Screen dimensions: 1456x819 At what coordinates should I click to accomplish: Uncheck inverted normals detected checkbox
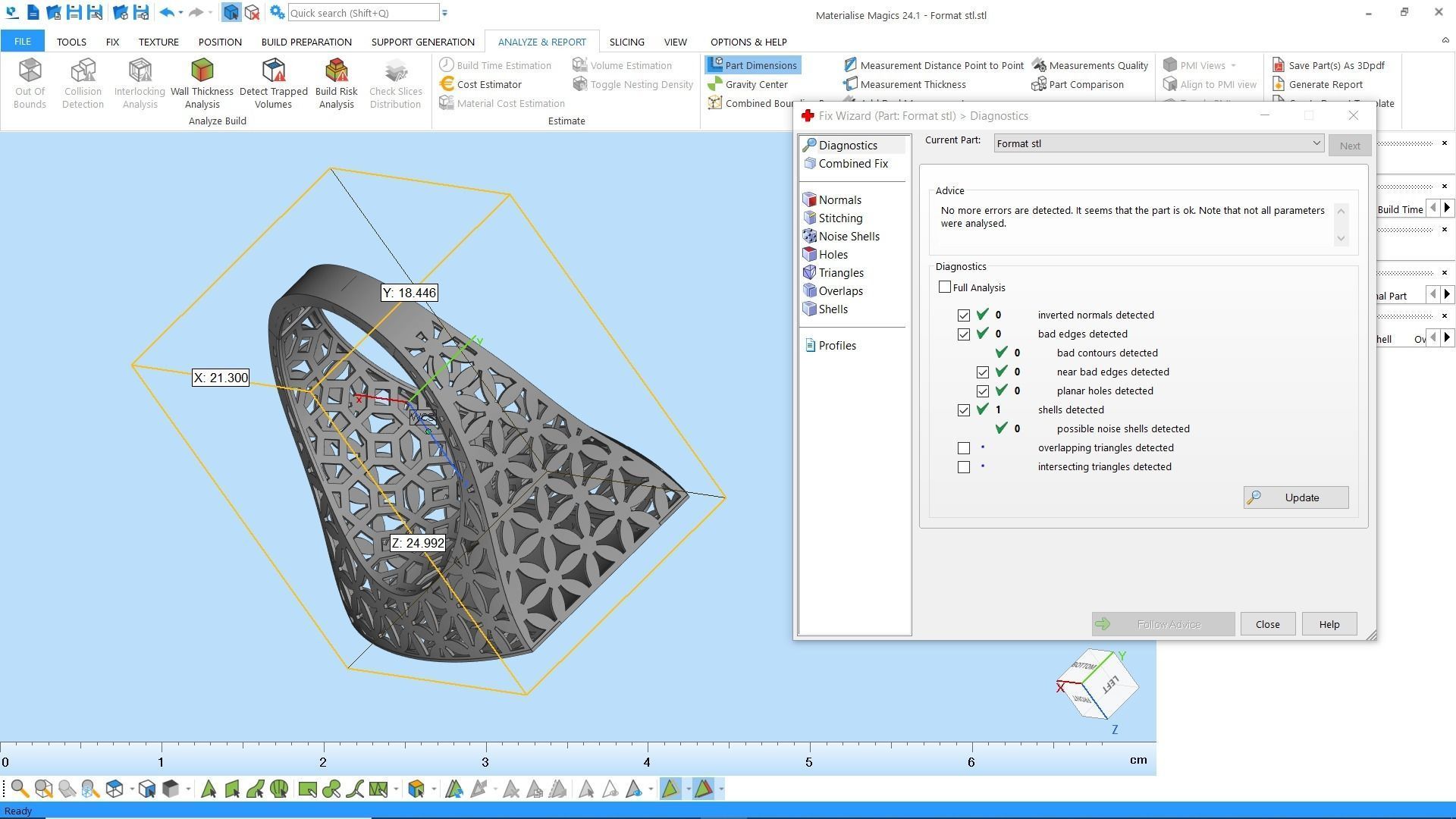tap(964, 315)
